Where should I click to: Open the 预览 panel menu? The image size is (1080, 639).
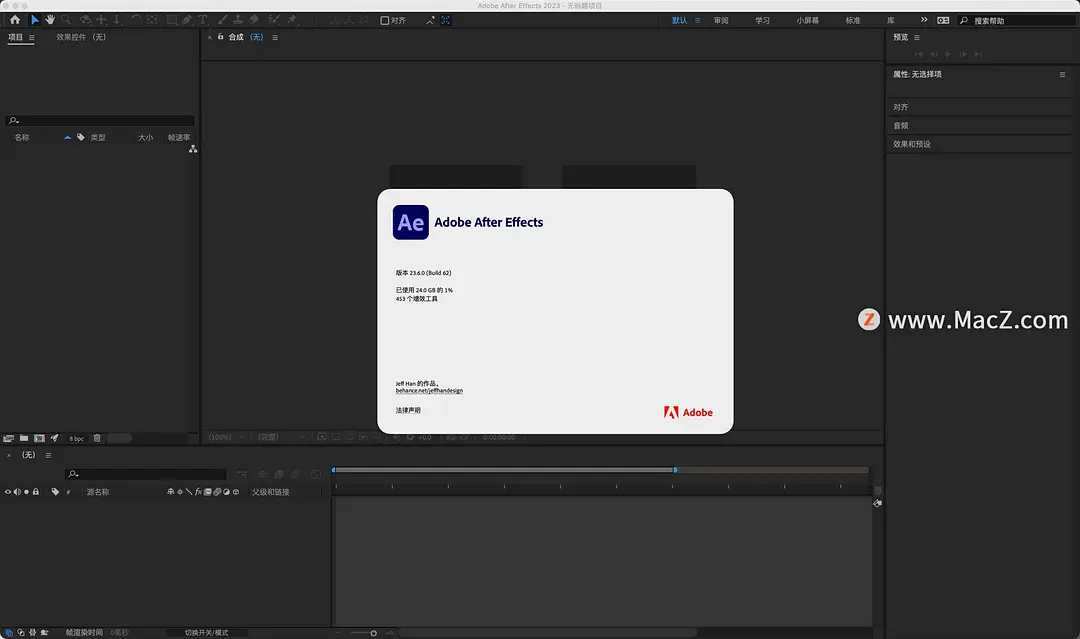tap(917, 37)
